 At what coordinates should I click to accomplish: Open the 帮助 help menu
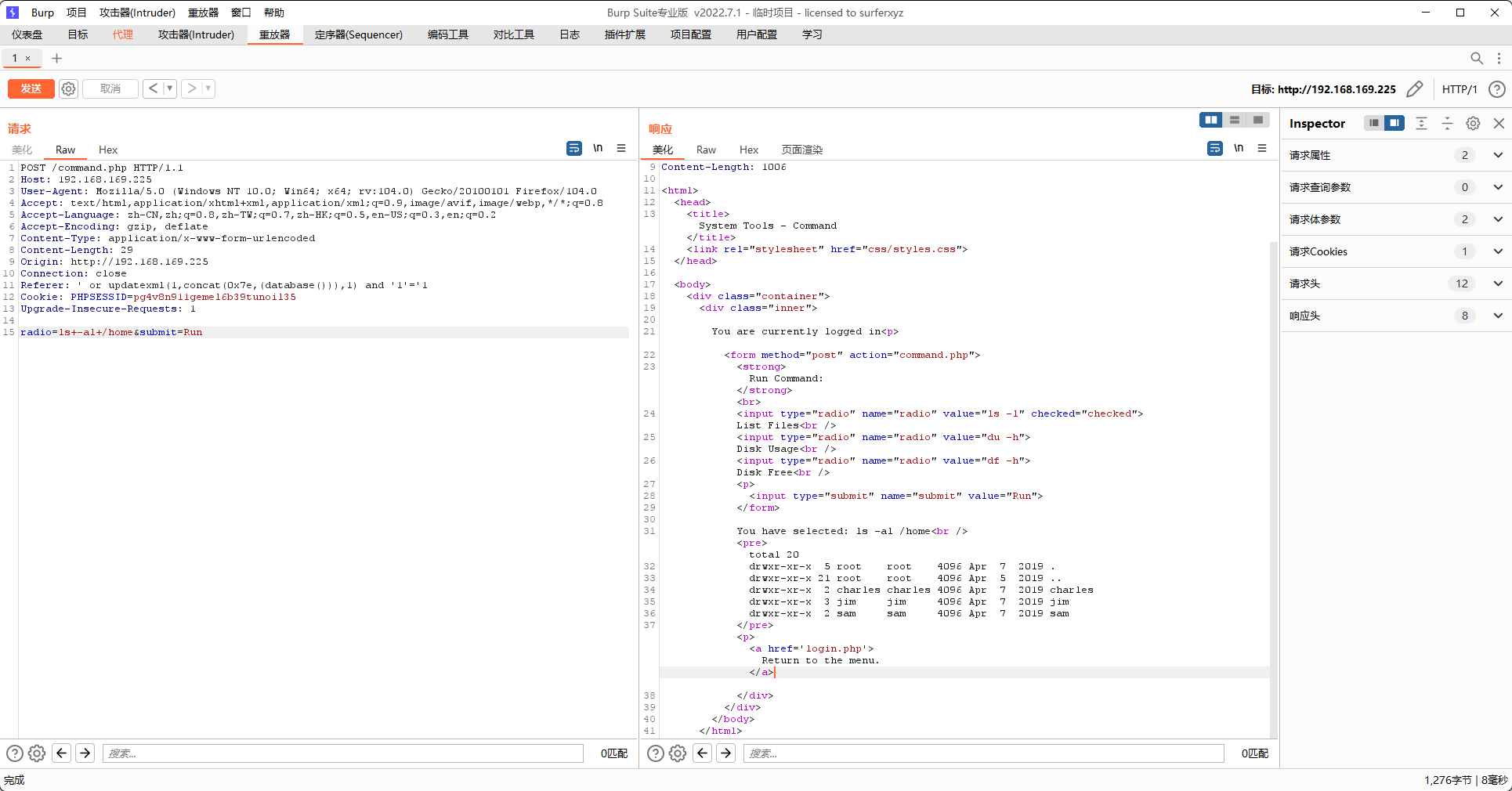[274, 13]
